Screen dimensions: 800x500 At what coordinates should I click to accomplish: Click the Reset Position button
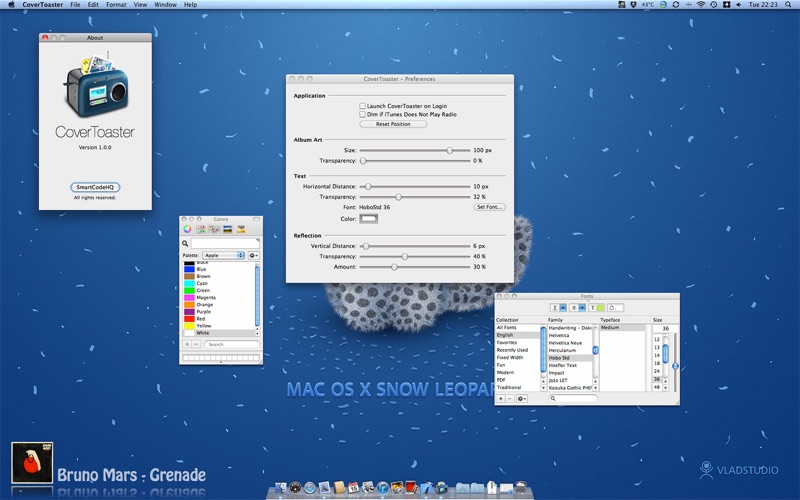click(393, 124)
